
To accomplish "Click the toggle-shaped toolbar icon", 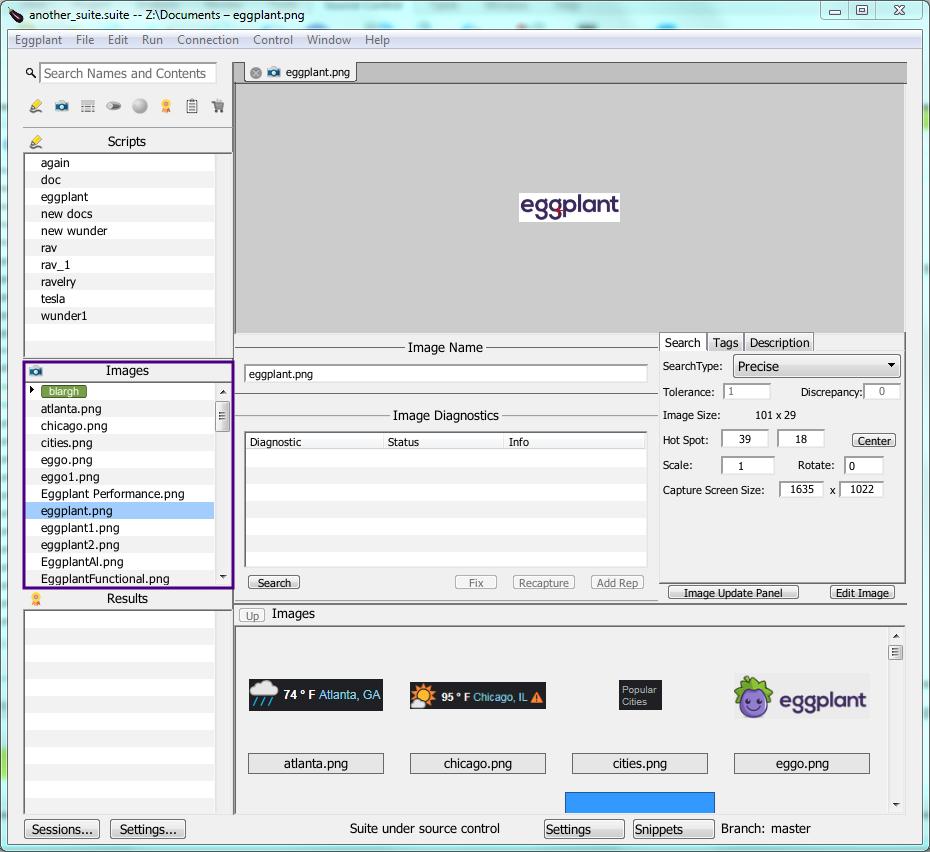I will pos(113,106).
